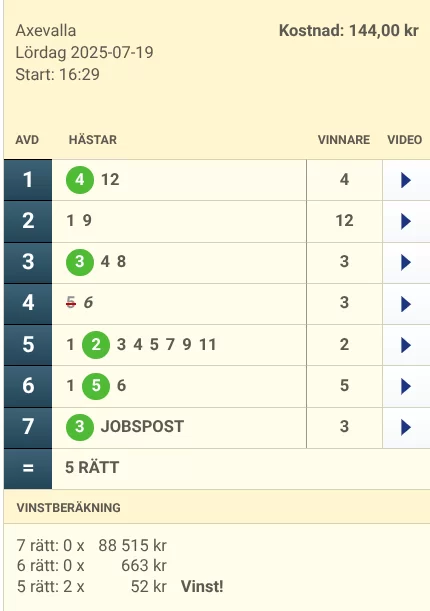This screenshot has width=430, height=611.
Task: Click the equals sign summary cell
Action: coord(28,468)
